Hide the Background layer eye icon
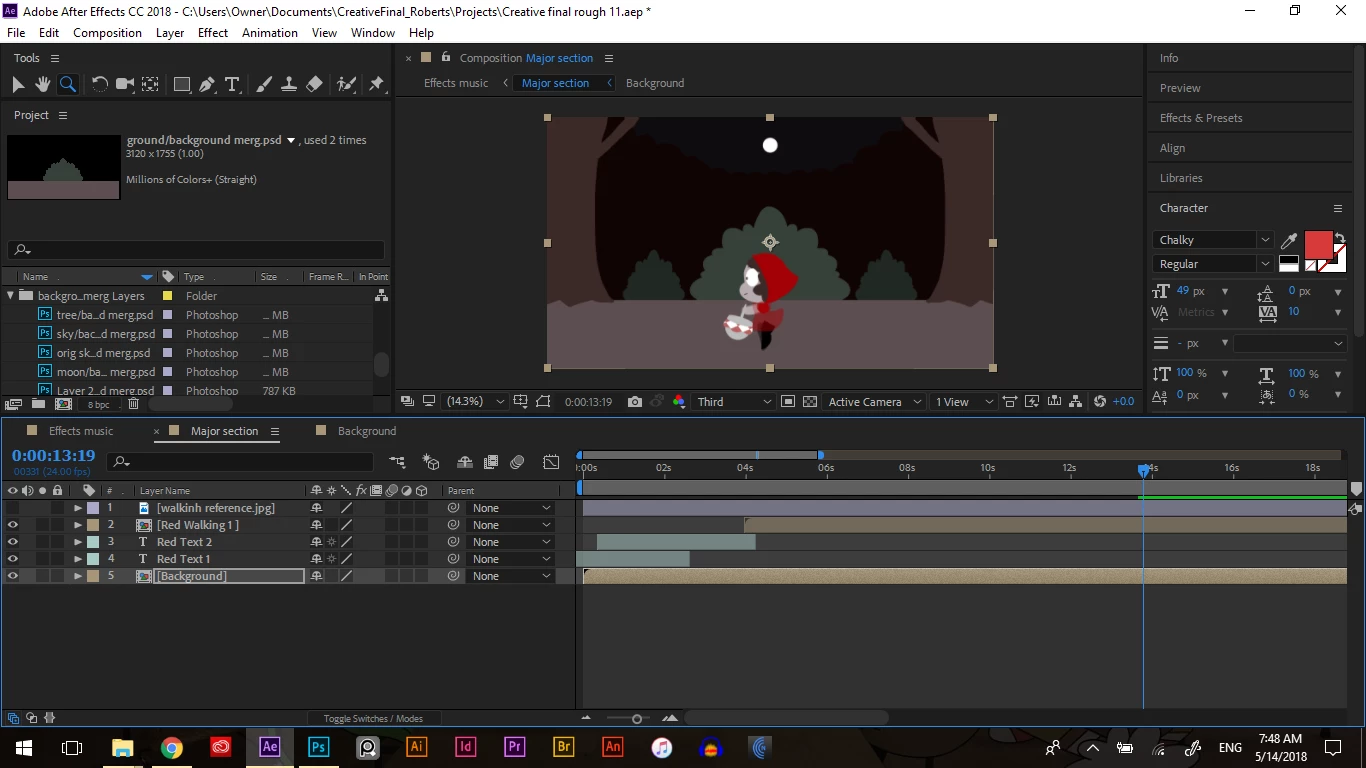Screen dimensions: 1366x768 point(12,576)
